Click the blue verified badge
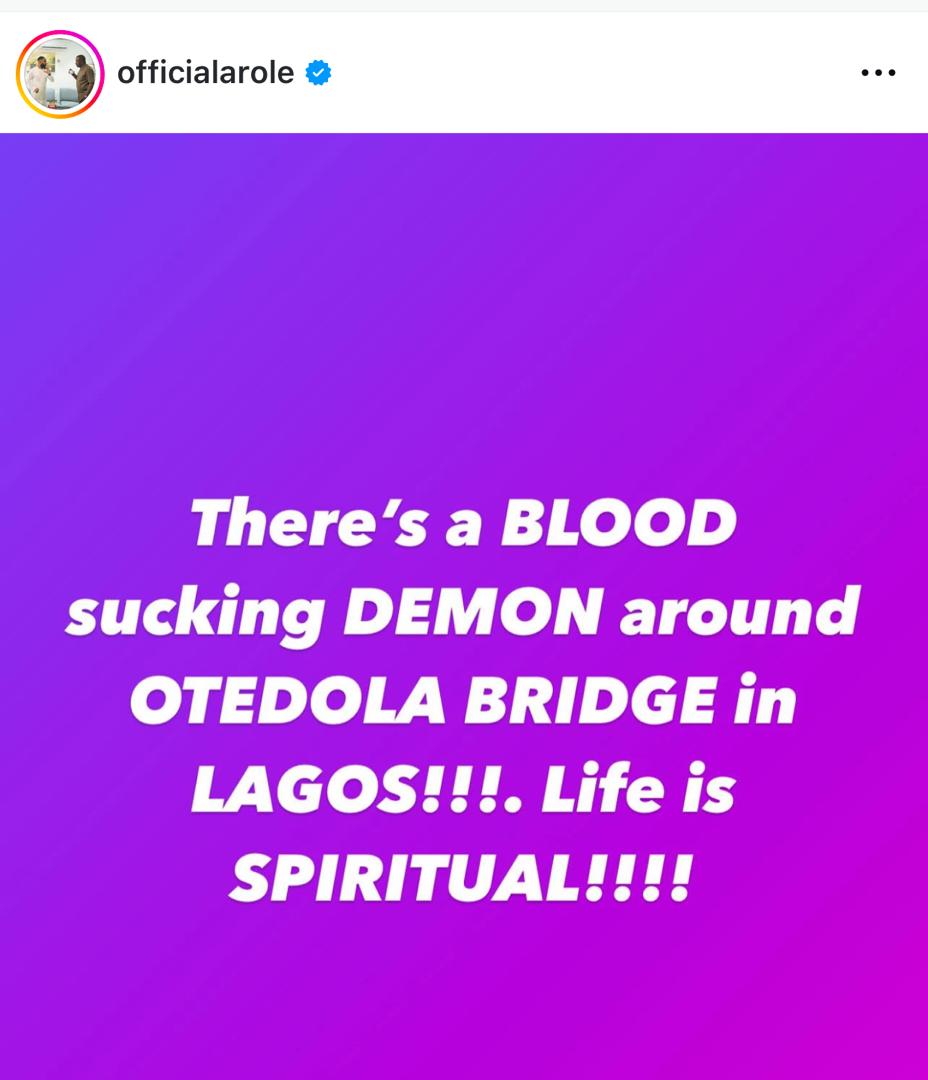The image size is (928, 1080). point(318,73)
